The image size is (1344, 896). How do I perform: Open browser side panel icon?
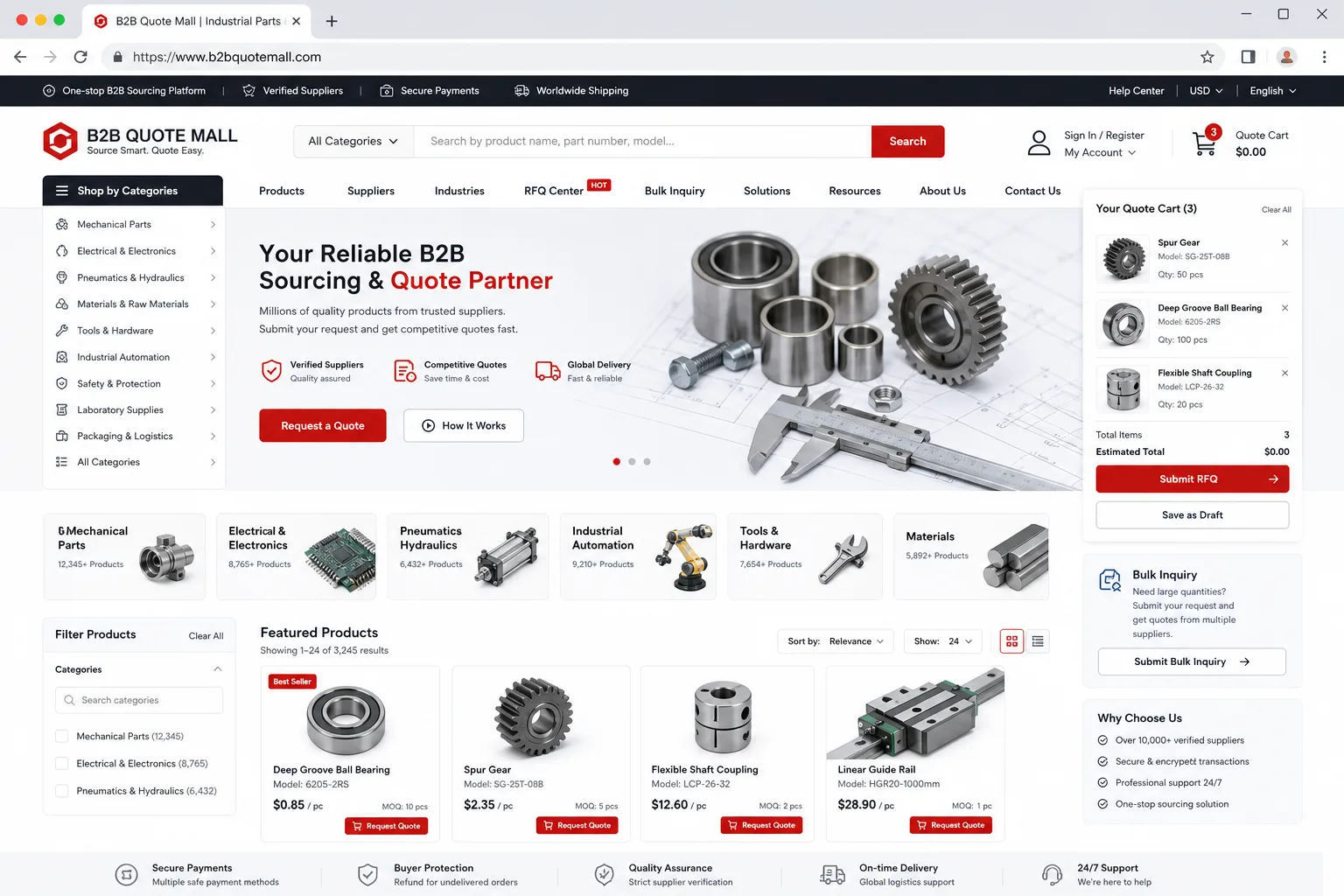pyautogui.click(x=1248, y=57)
